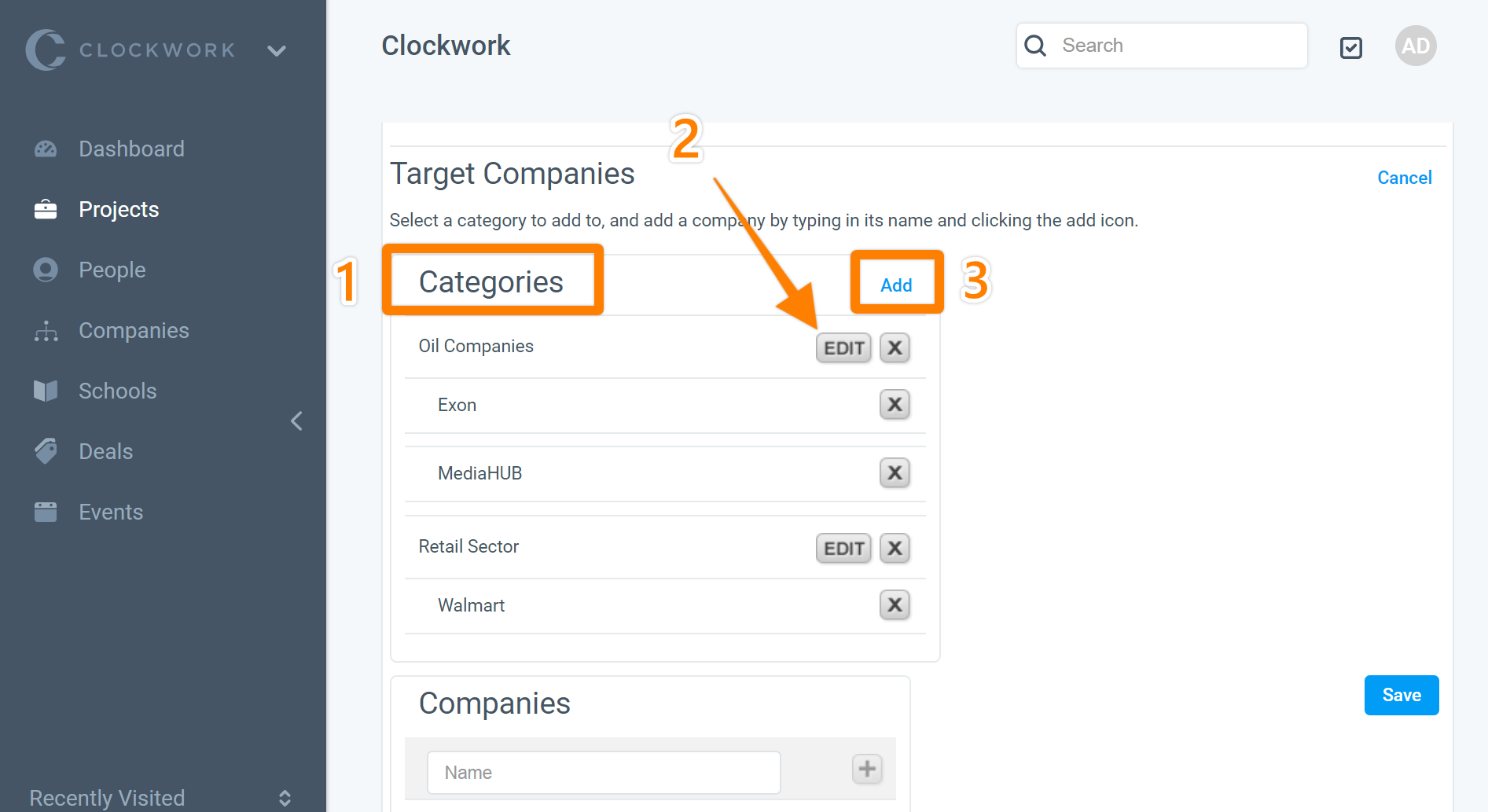
Task: Open People via its sidebar icon
Action: (x=46, y=270)
